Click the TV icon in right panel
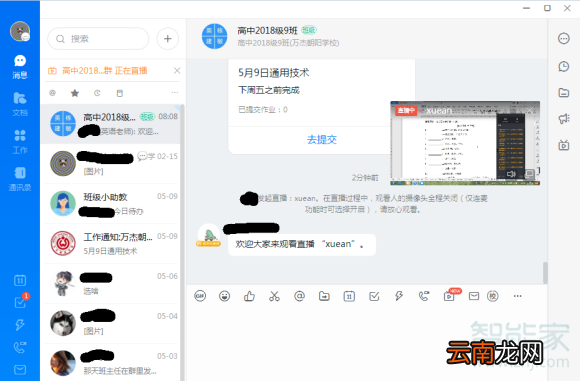This screenshot has height=381, width=580. pos(564,145)
